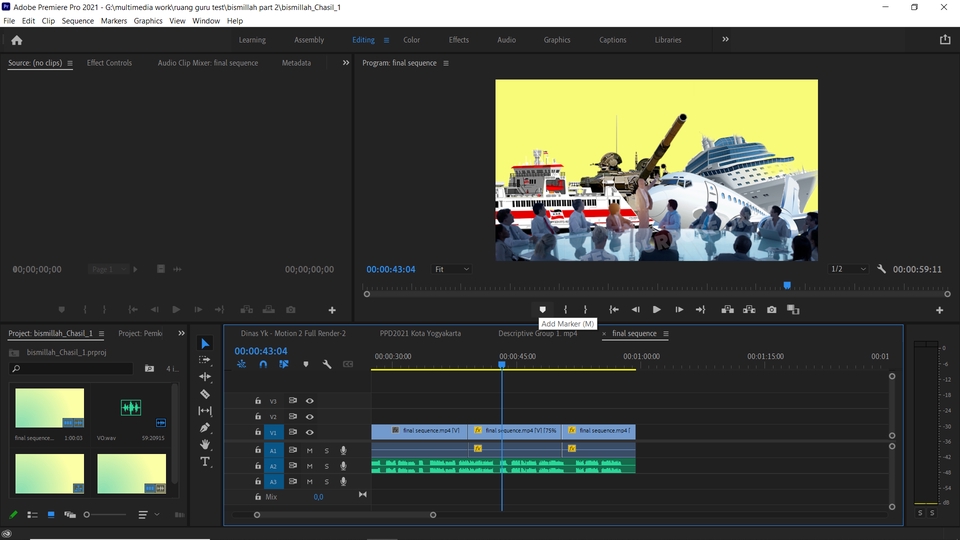
Task: Open the Sequence menu
Action: (78, 21)
